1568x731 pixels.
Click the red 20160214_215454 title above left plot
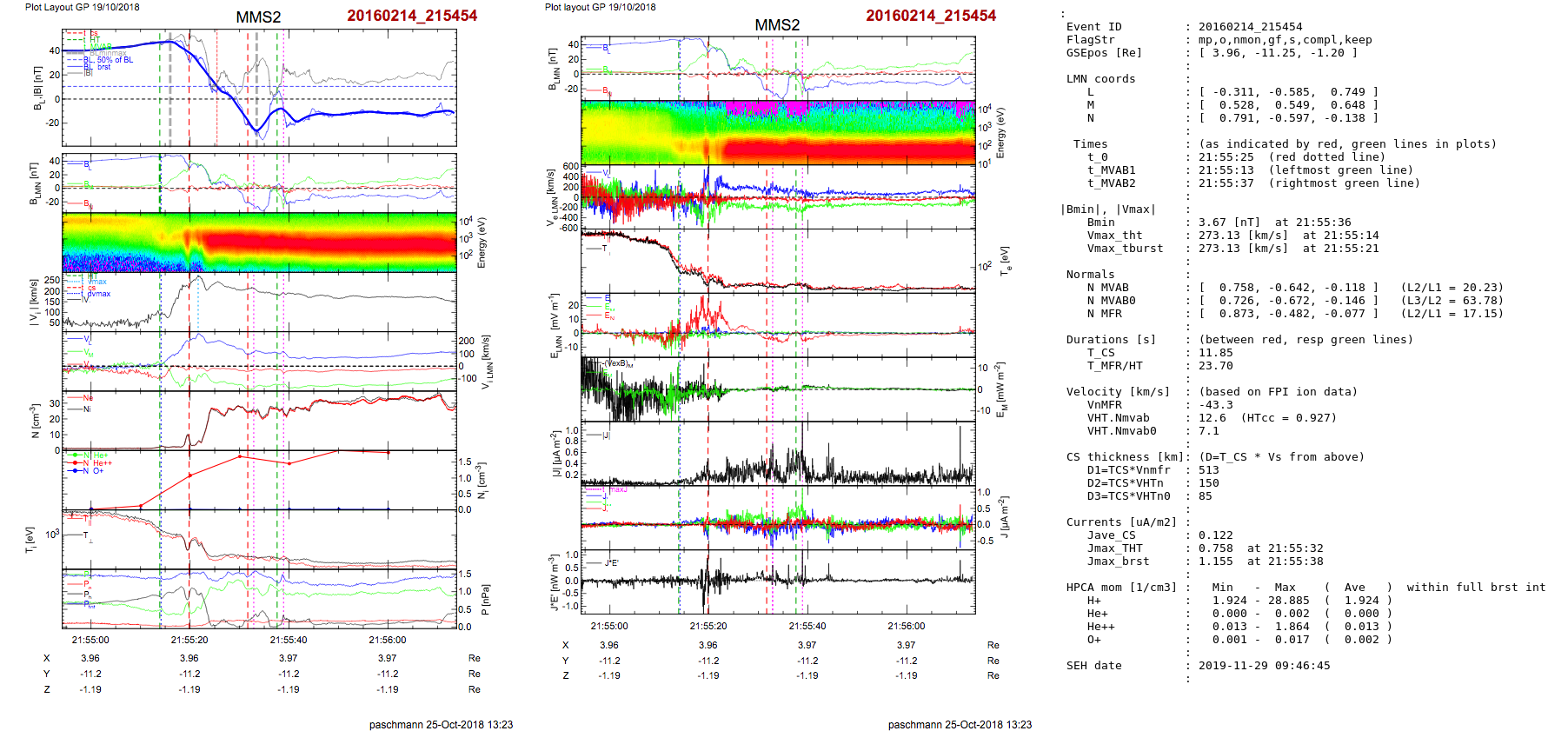[412, 16]
